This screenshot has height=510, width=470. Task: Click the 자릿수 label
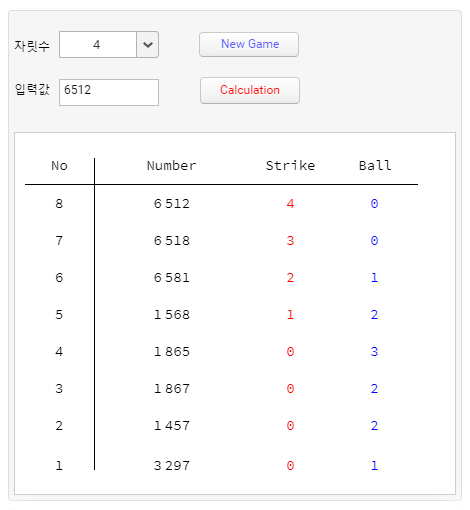pos(32,45)
